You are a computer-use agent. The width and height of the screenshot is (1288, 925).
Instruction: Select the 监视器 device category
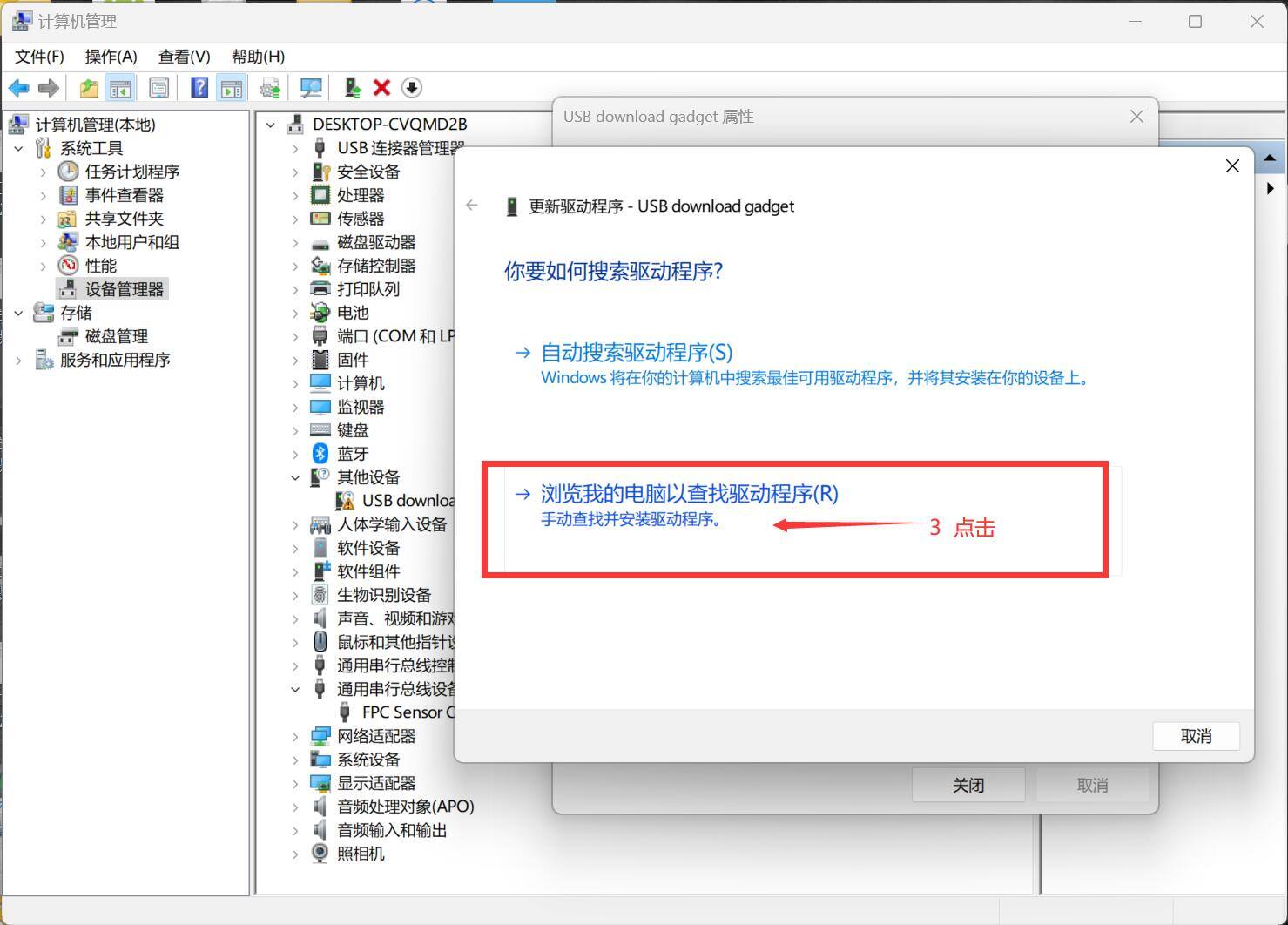tap(361, 407)
